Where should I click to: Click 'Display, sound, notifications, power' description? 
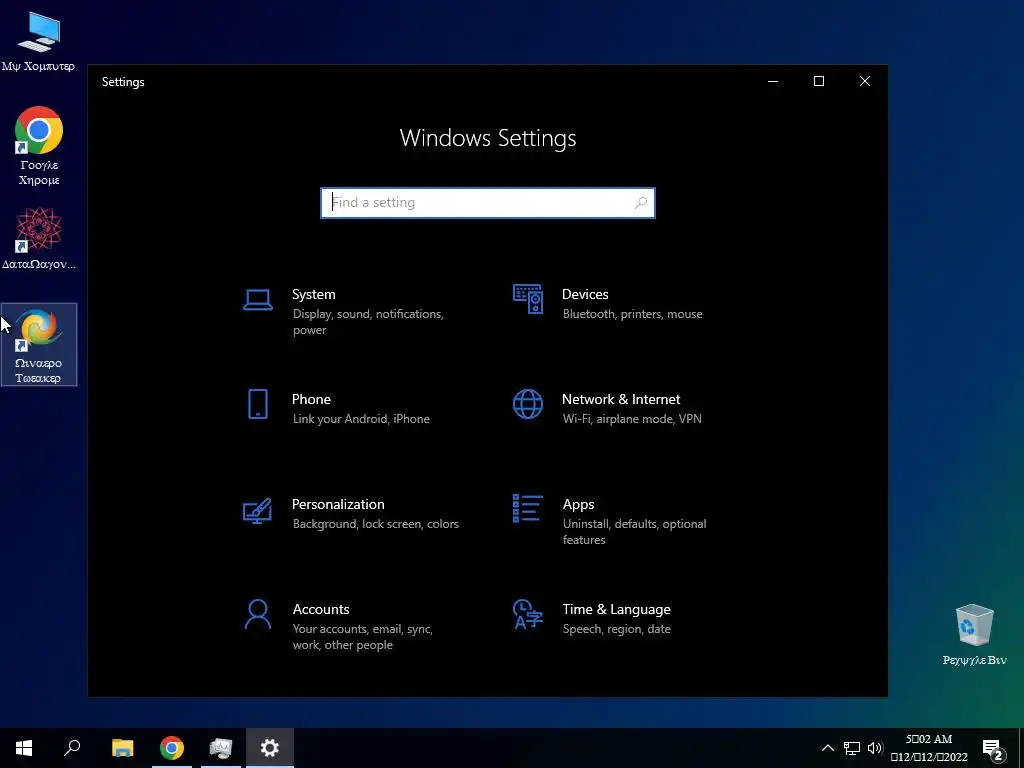[368, 322]
